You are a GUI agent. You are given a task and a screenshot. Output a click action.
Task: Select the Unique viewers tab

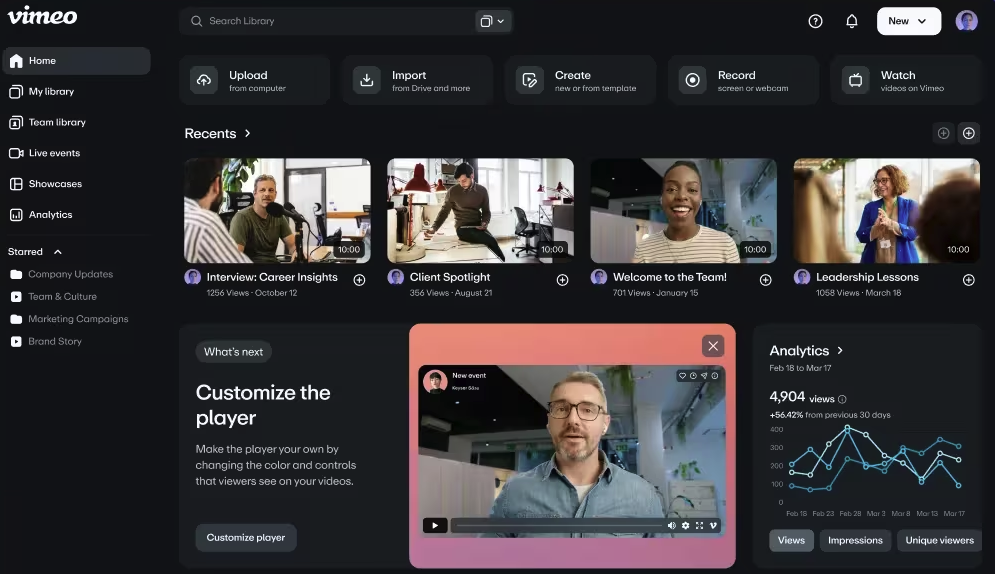click(x=939, y=540)
